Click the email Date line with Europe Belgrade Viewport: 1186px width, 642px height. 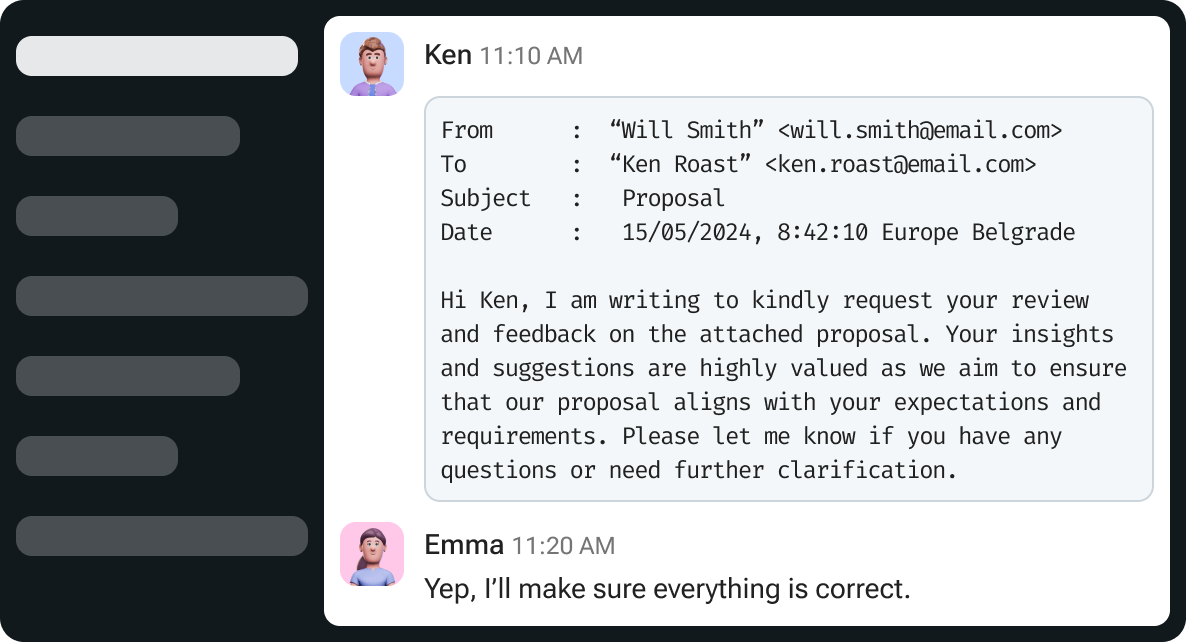pos(758,232)
